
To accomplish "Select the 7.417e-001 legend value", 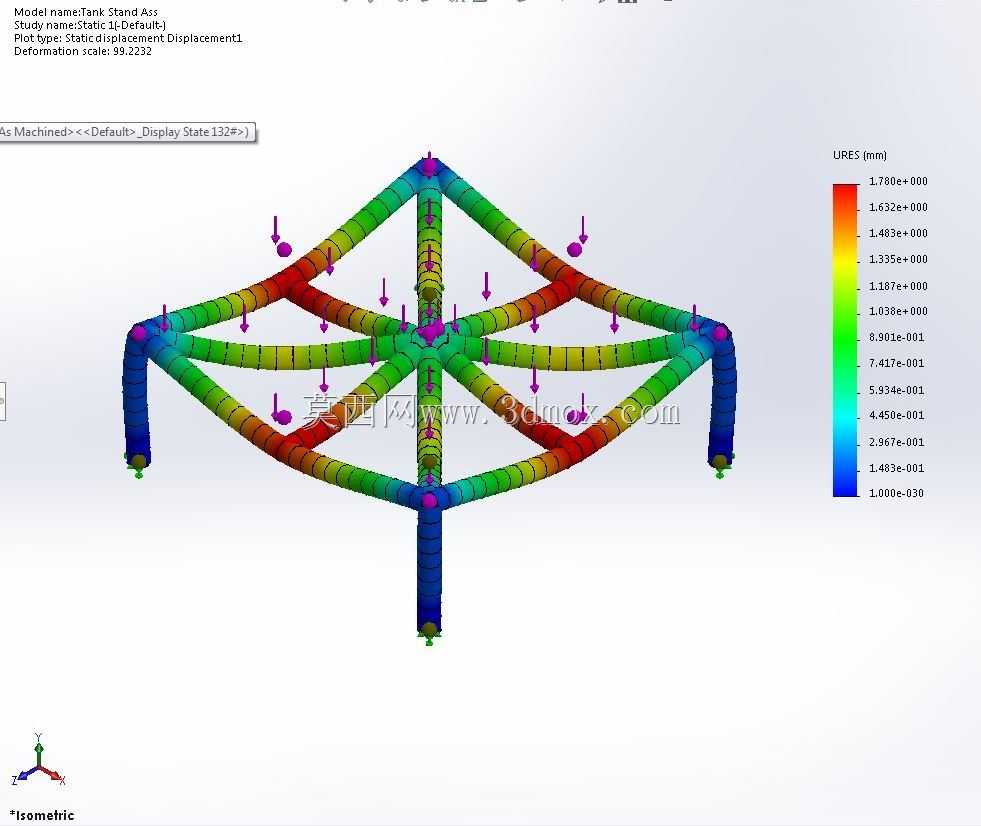I will [897, 363].
